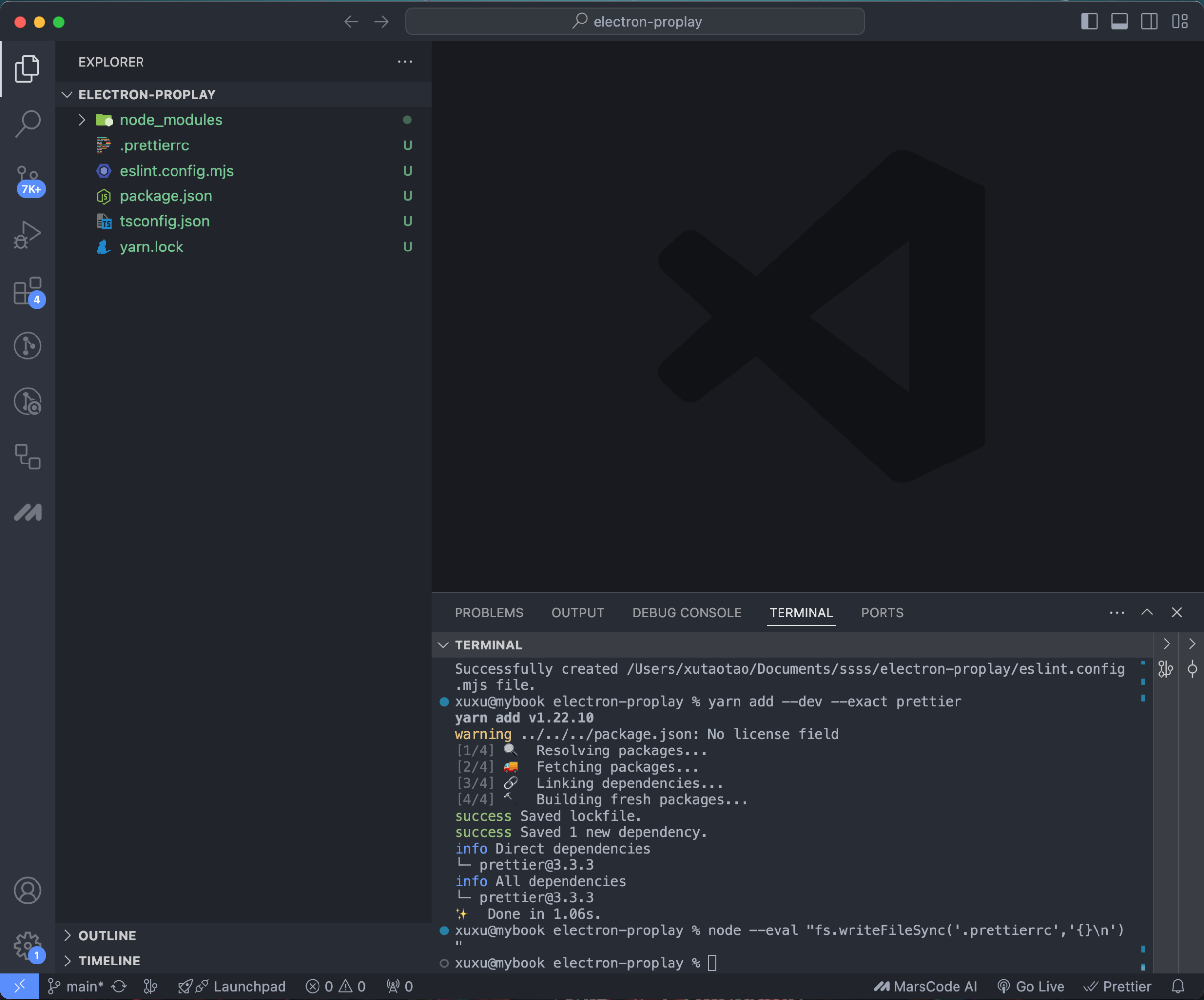Go back using the navigation arrow
The width and height of the screenshot is (1204, 1000).
[352, 22]
